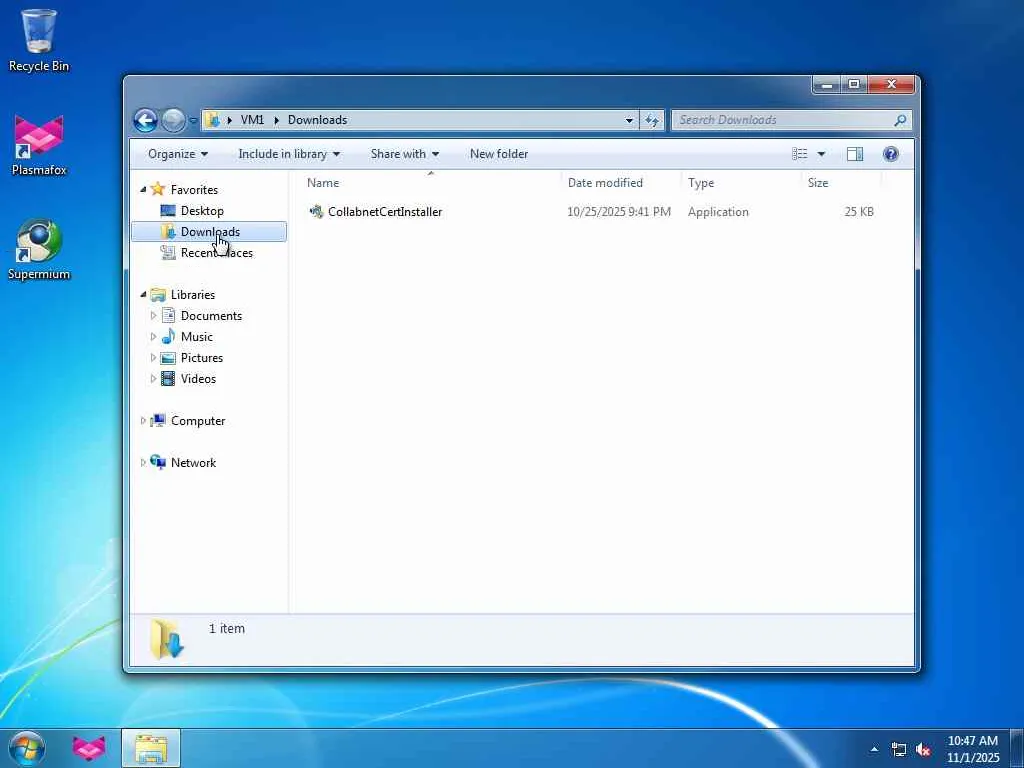Screen dimensions: 1024x768
Task: Select Recent Places under Favorites
Action: 216,253
